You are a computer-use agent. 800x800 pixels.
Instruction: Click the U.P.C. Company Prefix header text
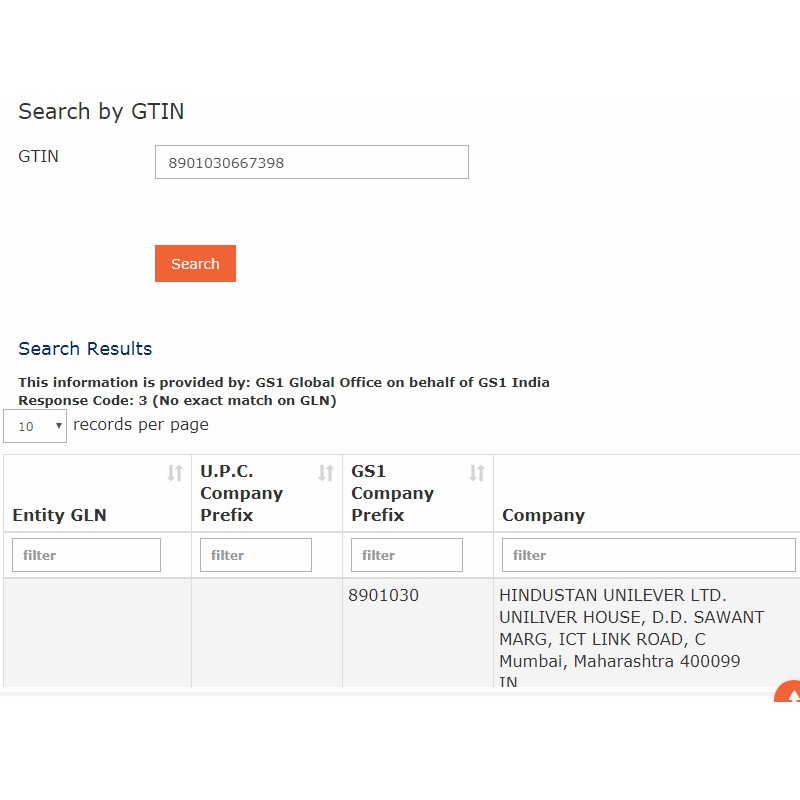pos(241,493)
